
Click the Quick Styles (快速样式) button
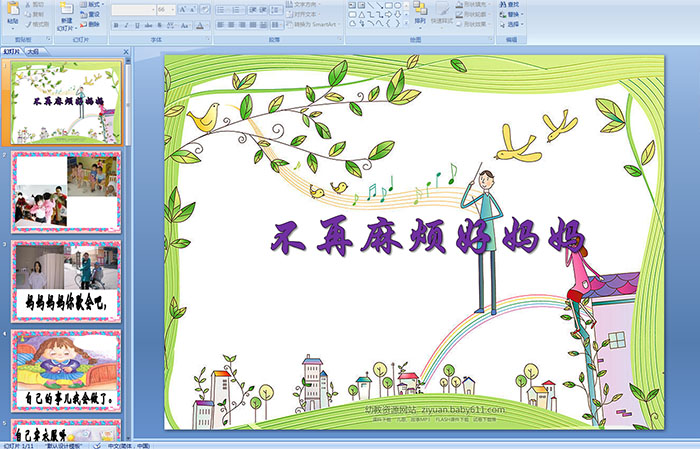(x=442, y=13)
